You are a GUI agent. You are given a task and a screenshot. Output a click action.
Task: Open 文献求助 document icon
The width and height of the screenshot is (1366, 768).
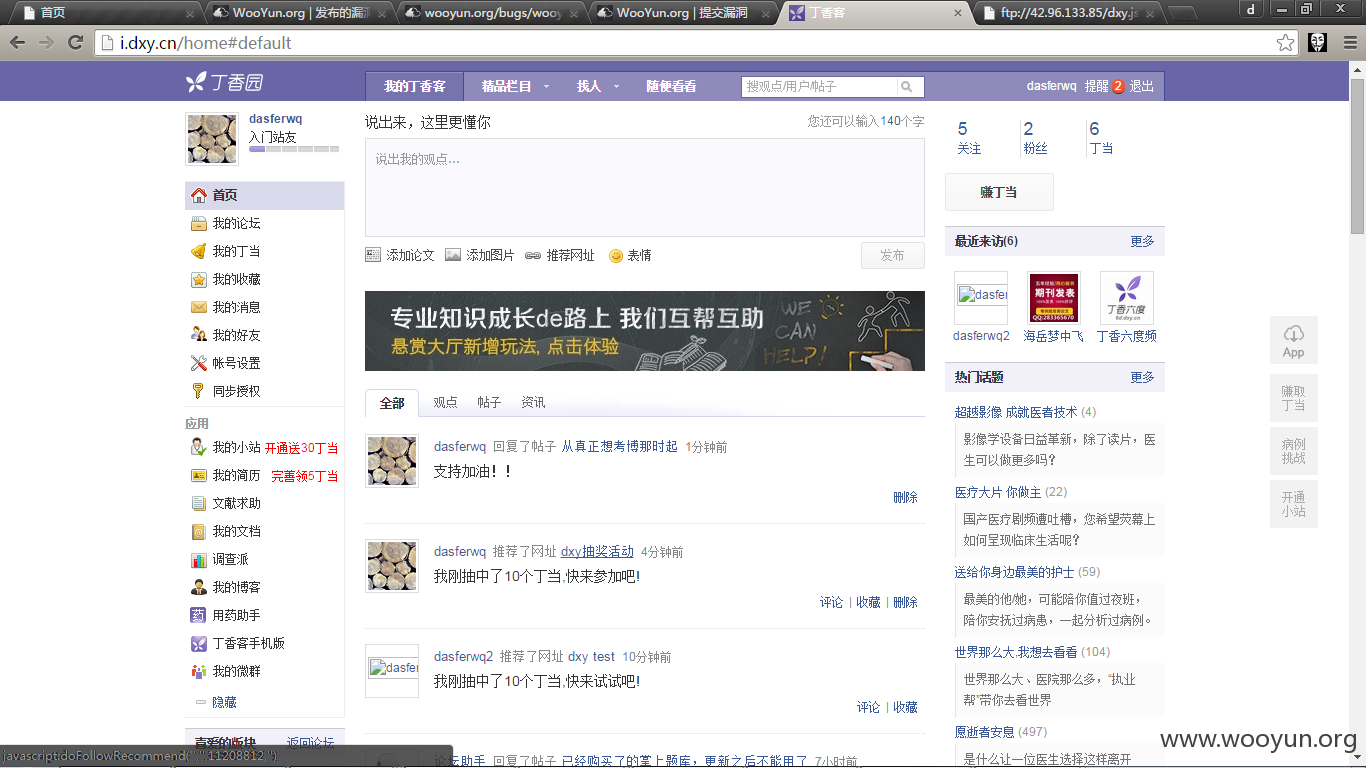[199, 503]
